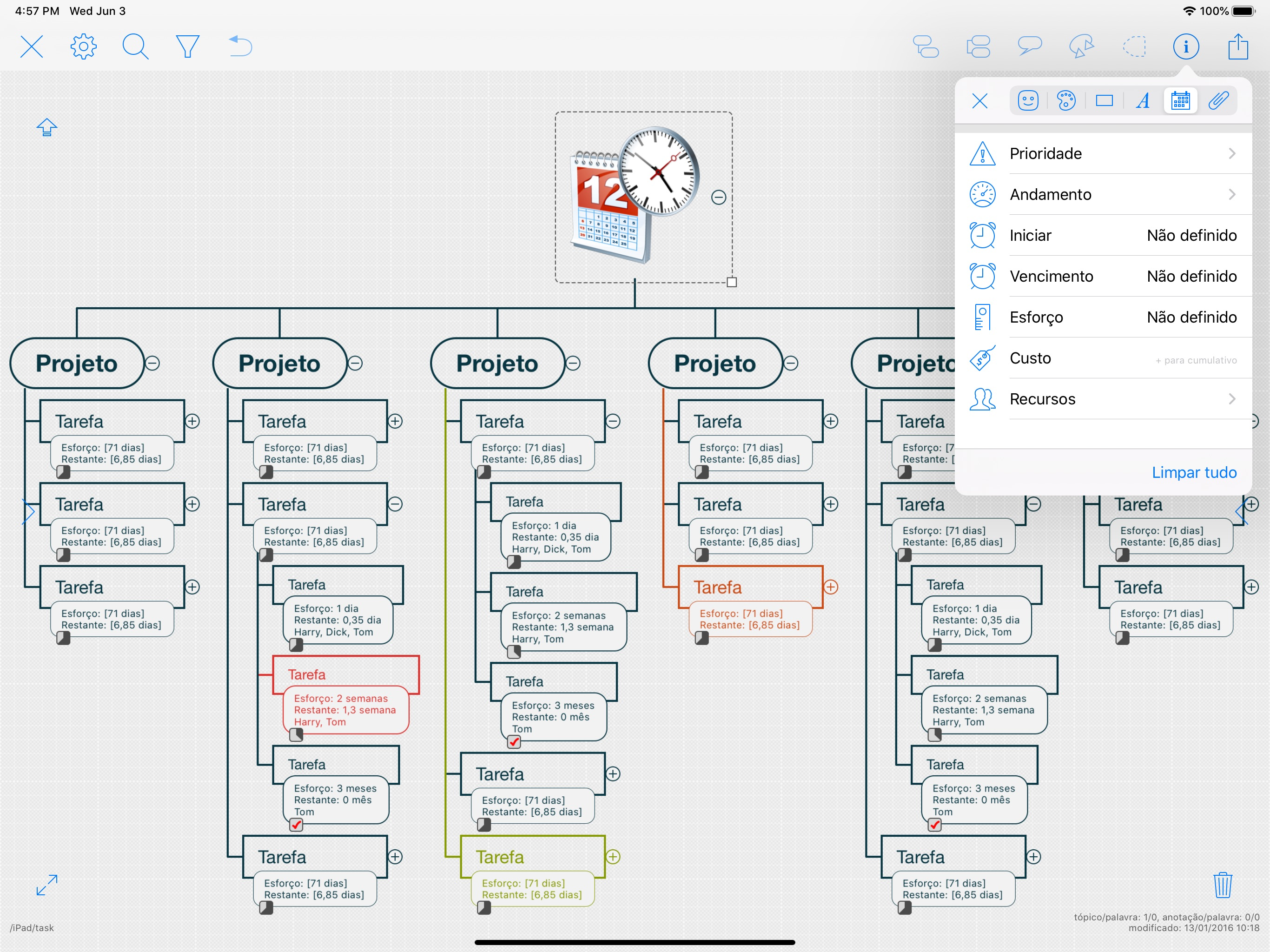The height and width of the screenshot is (952, 1270).
Task: Switch to the attachments paperclip tab
Action: click(1218, 101)
